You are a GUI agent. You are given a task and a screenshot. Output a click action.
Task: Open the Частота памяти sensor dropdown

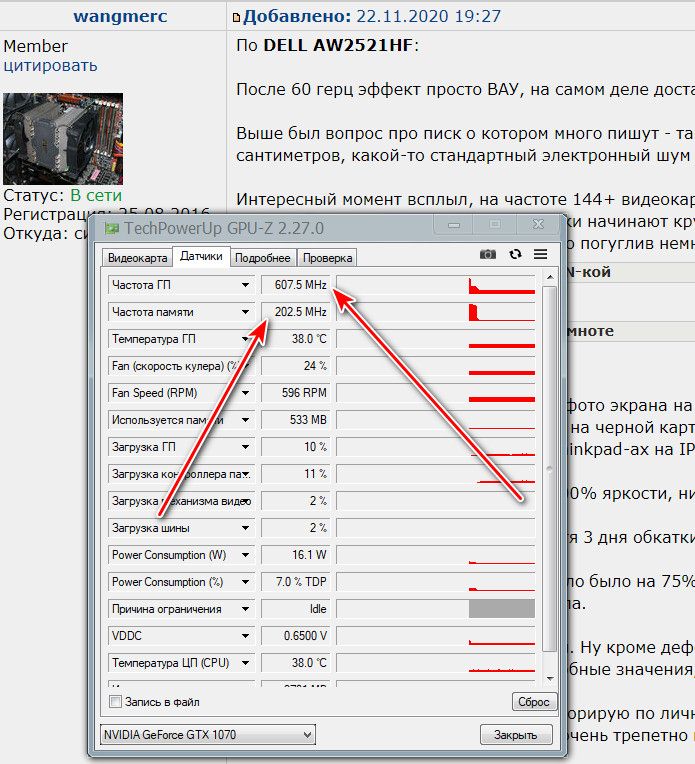click(x=246, y=312)
